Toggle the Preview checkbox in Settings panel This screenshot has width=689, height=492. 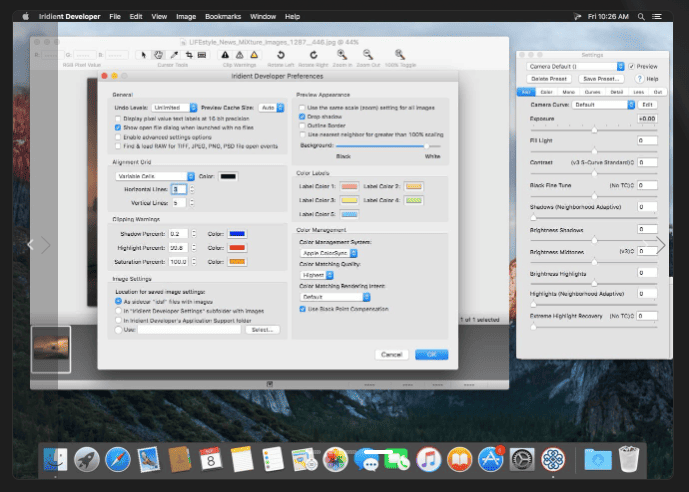click(x=631, y=66)
